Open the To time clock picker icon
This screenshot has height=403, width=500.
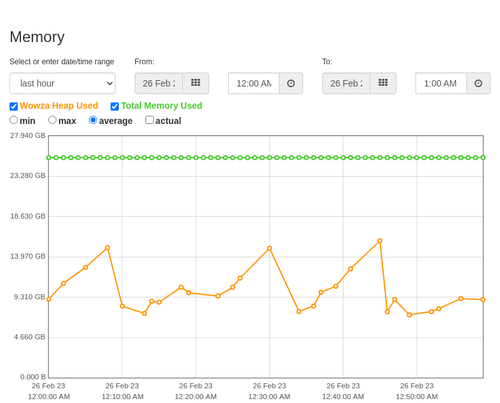[x=478, y=83]
